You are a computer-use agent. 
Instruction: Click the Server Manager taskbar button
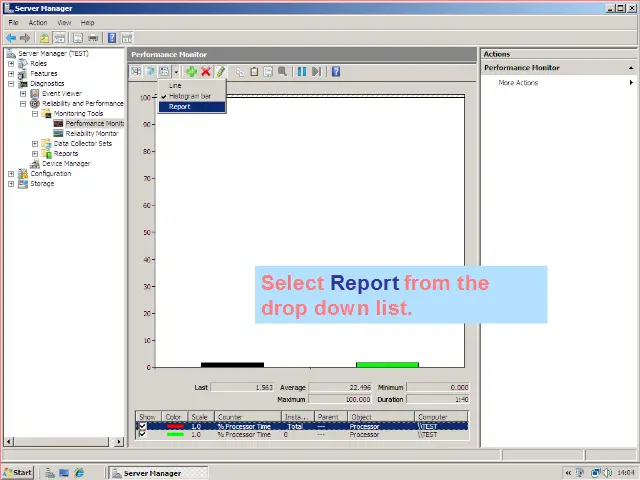click(159, 473)
